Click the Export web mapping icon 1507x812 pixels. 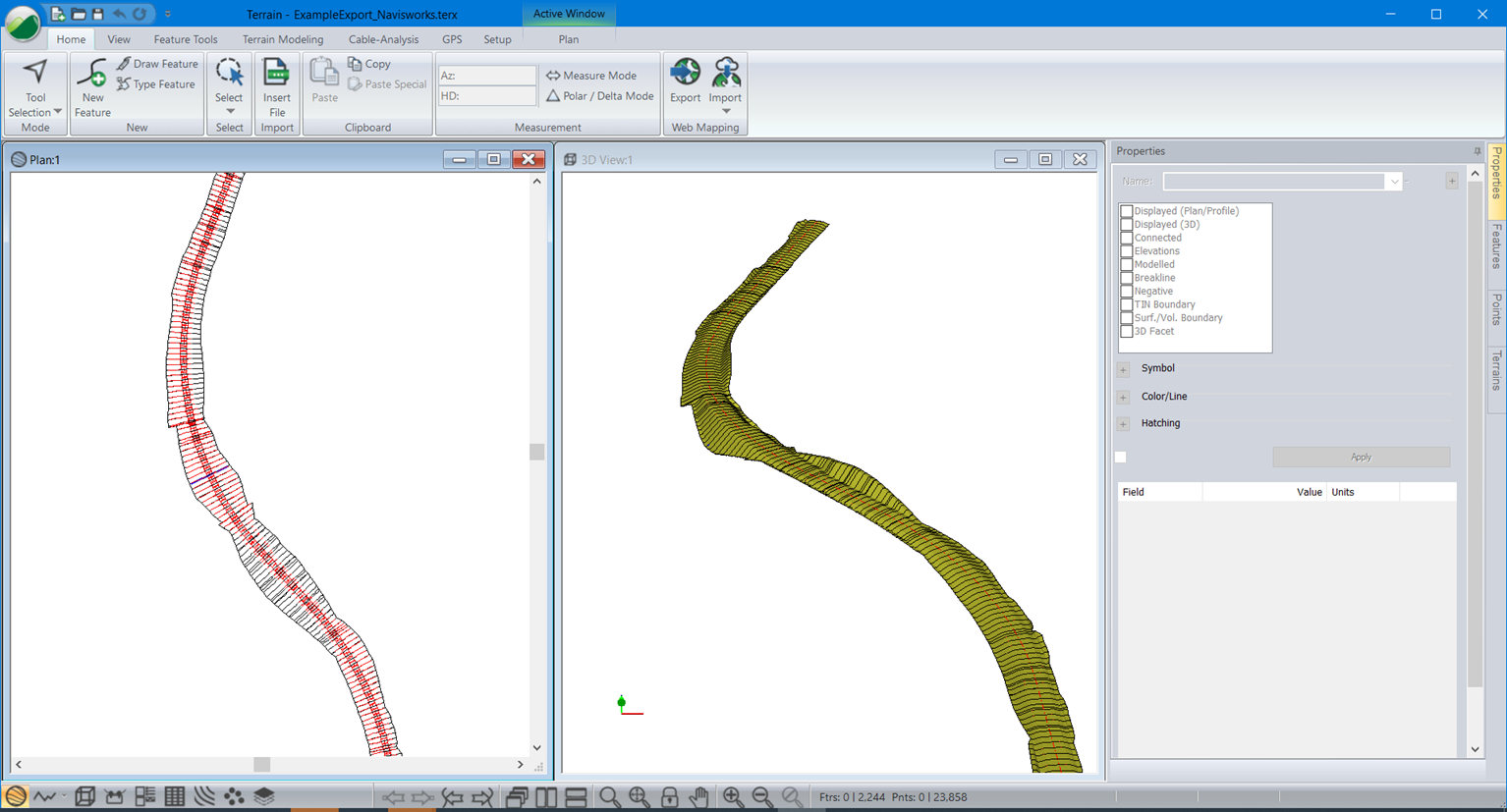coord(685,81)
